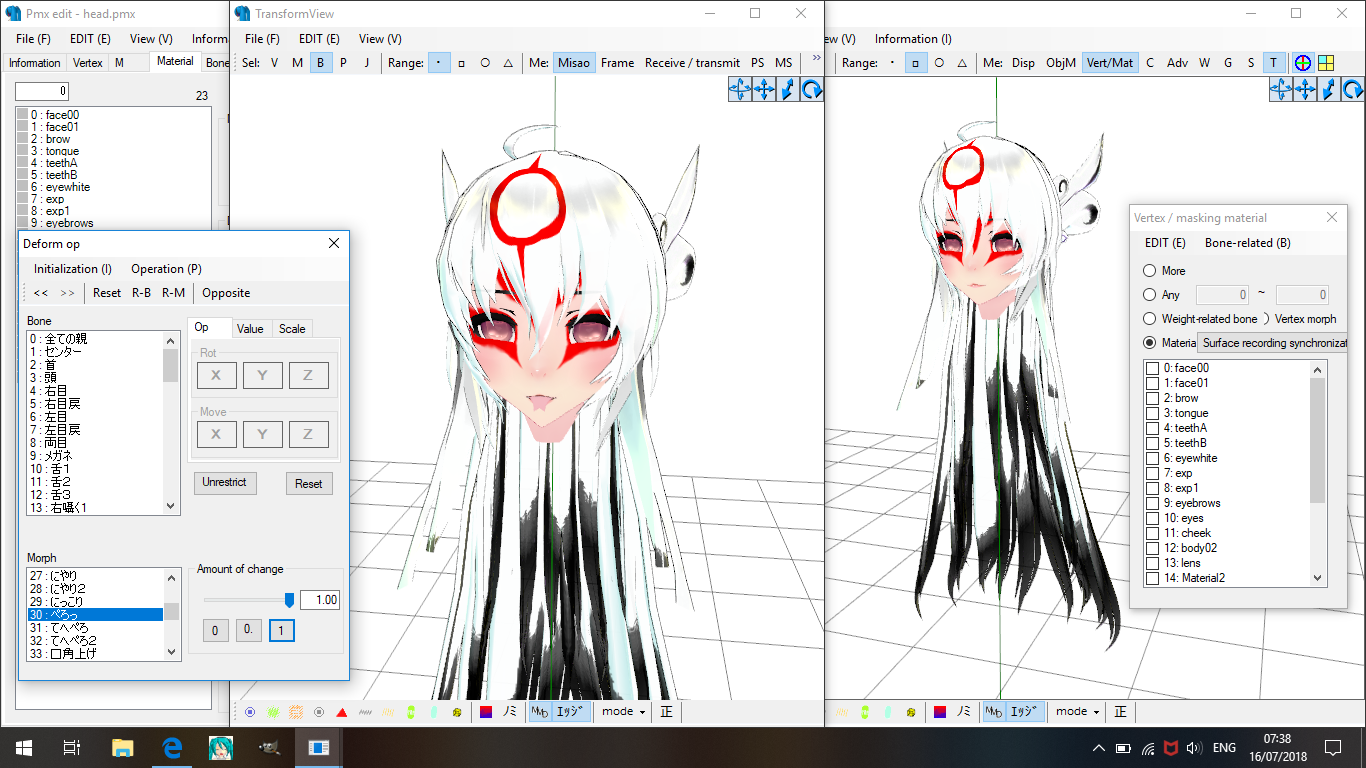Switch to the Vertex tab in Pmx edit

click(x=88, y=62)
